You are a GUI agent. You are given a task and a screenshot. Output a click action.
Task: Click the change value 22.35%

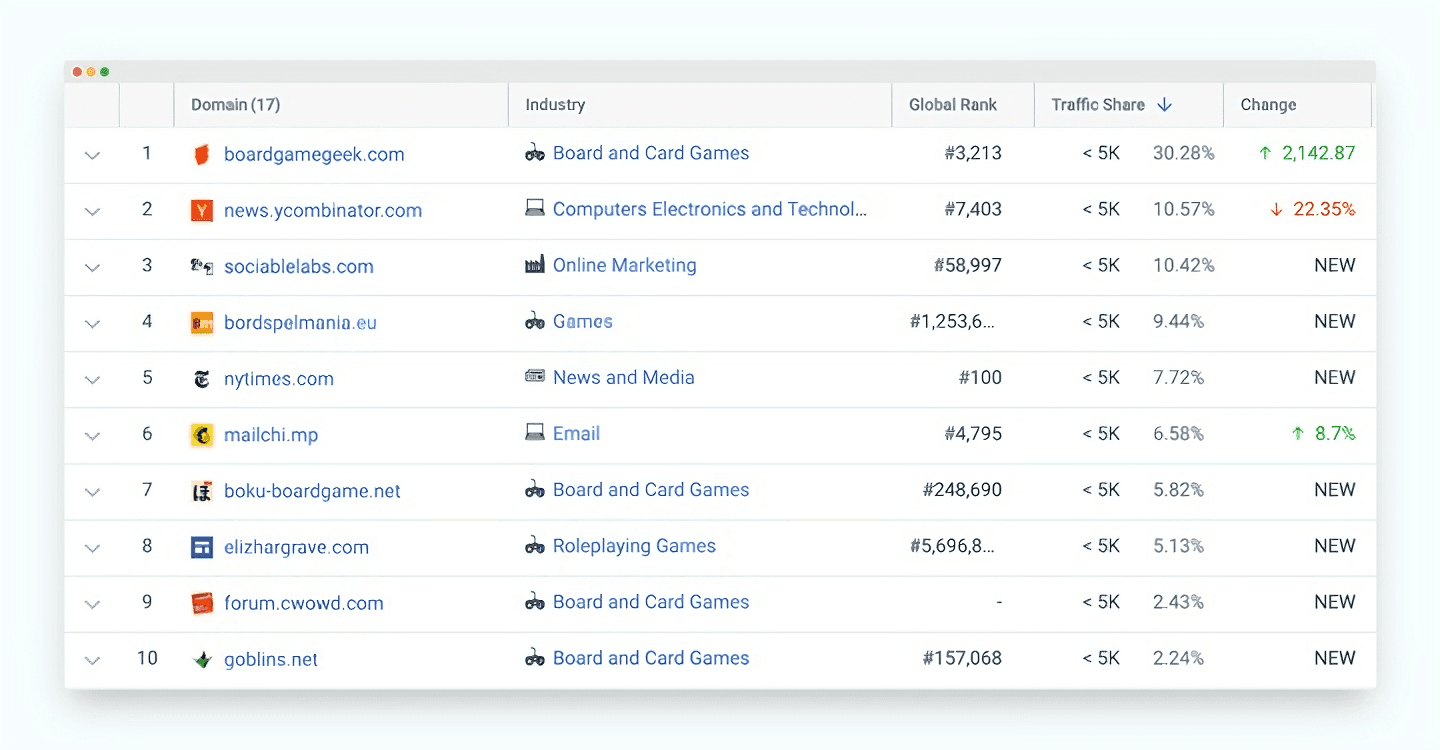coord(1324,209)
